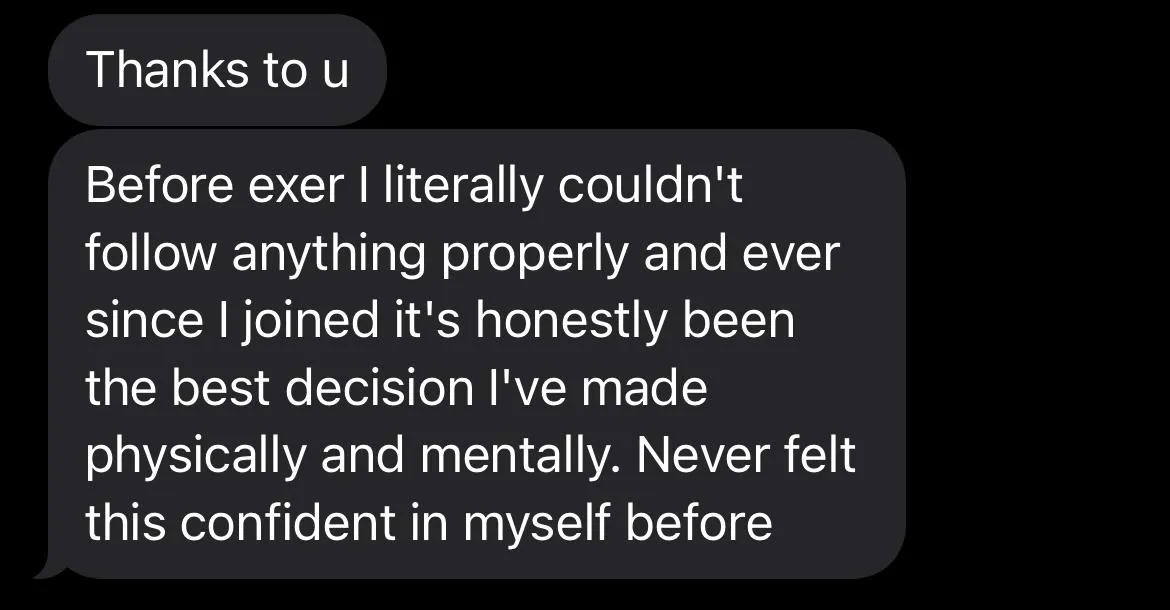Click the word "decision" in the message
This screenshot has height=610, width=1170.
[x=379, y=389]
